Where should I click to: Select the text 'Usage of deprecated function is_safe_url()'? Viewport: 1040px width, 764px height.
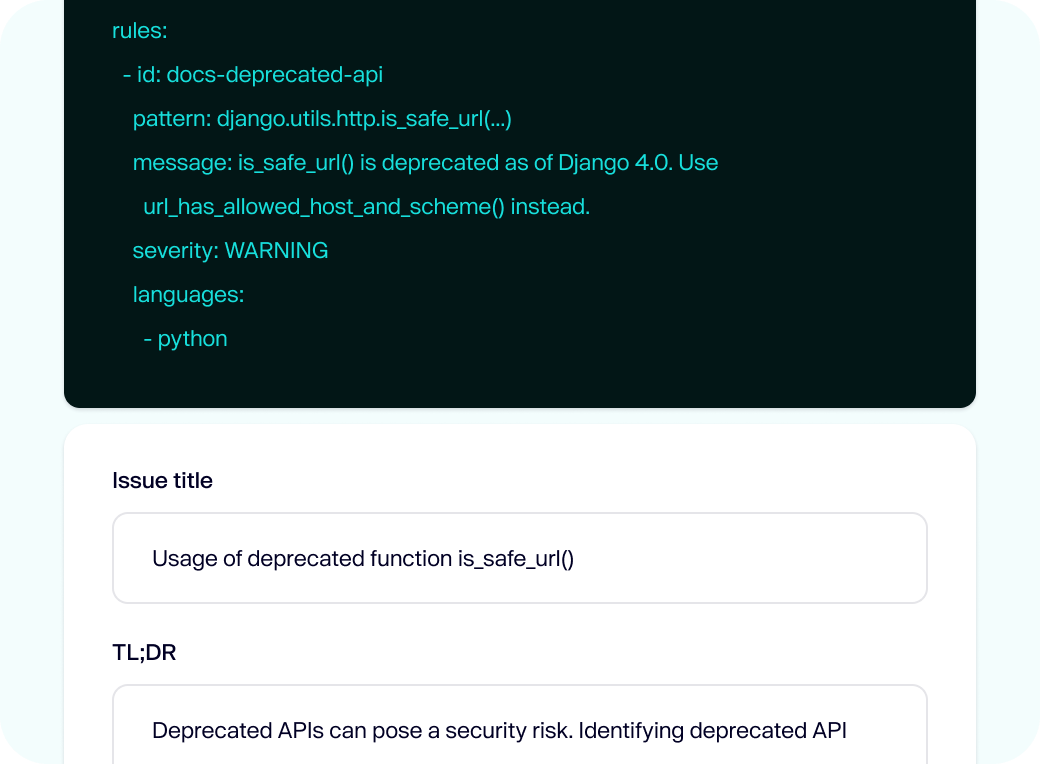click(362, 559)
